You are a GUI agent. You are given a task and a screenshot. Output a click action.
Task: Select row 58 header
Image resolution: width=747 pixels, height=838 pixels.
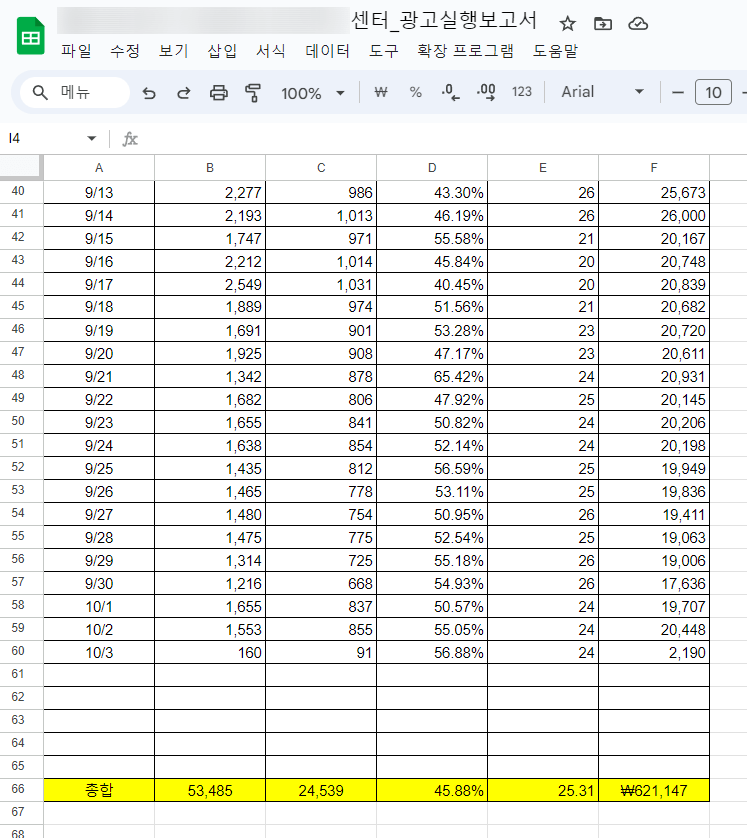[21, 606]
